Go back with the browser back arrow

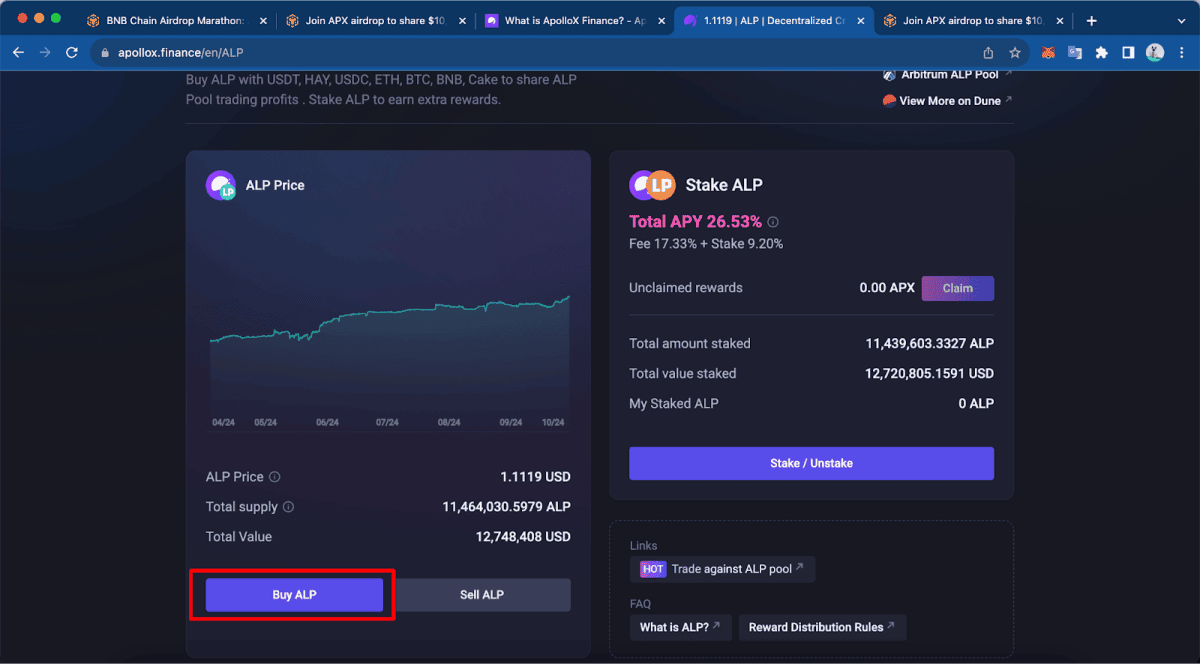coord(18,53)
